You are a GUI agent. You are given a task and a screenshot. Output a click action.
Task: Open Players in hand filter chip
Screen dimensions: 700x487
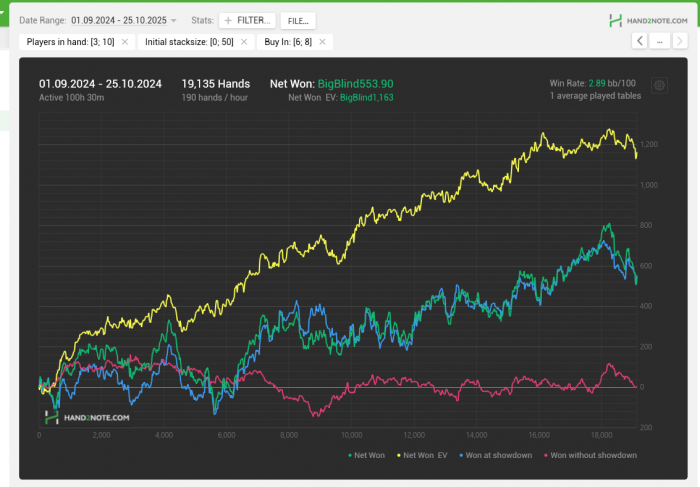71,42
